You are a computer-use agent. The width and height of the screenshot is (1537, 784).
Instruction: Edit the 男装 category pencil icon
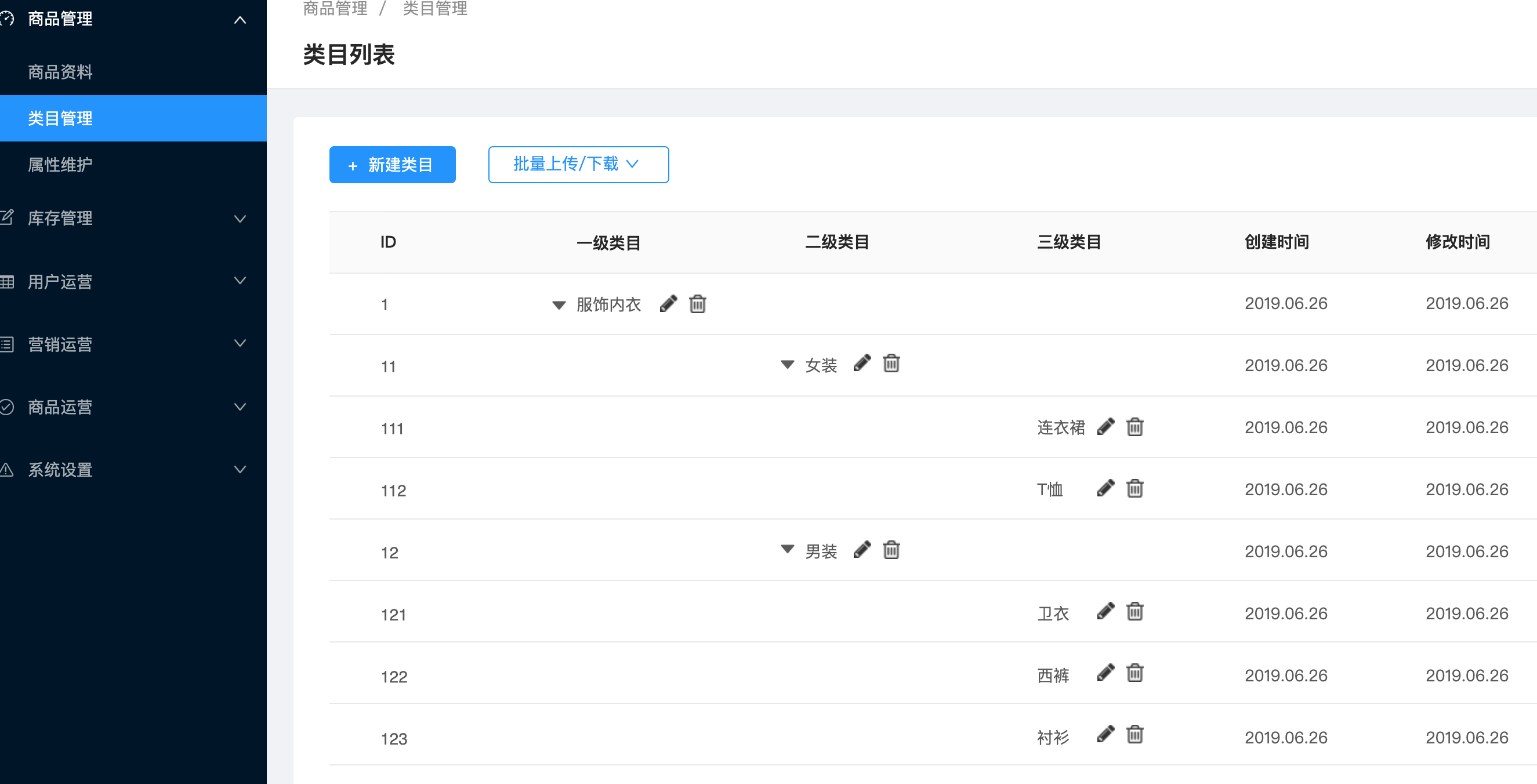861,550
